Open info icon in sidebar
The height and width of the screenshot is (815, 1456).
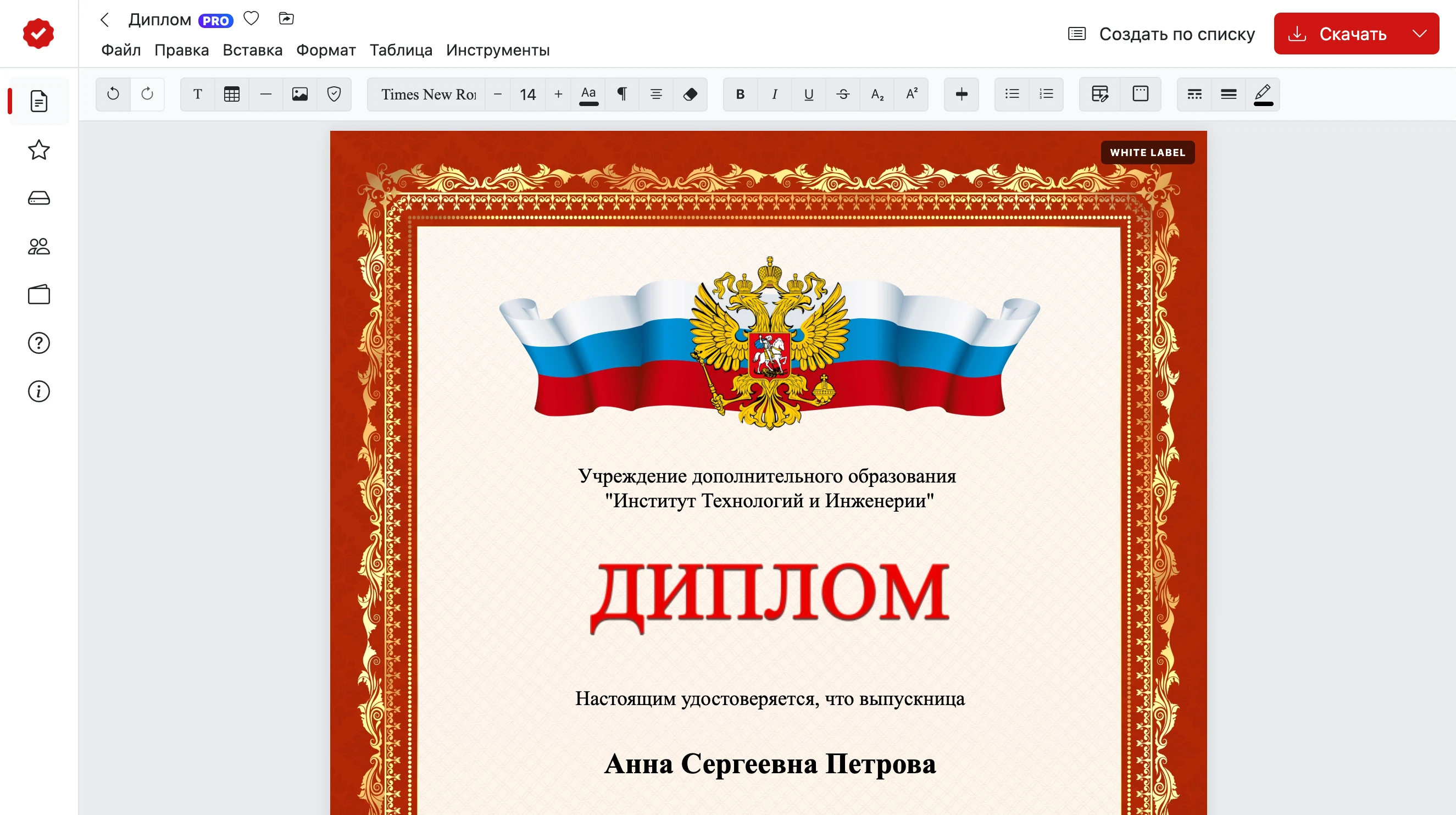coord(39,391)
